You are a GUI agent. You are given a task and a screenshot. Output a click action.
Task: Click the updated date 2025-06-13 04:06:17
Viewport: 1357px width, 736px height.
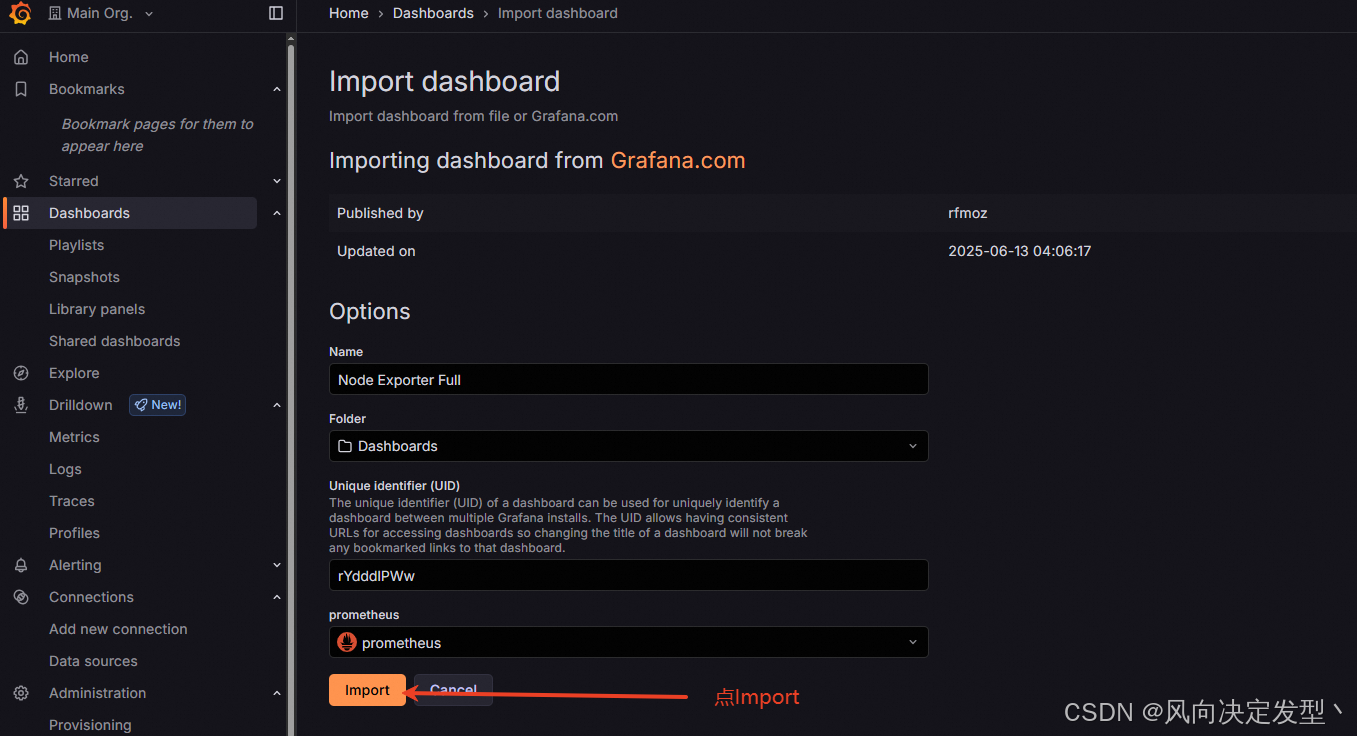(x=1020, y=251)
